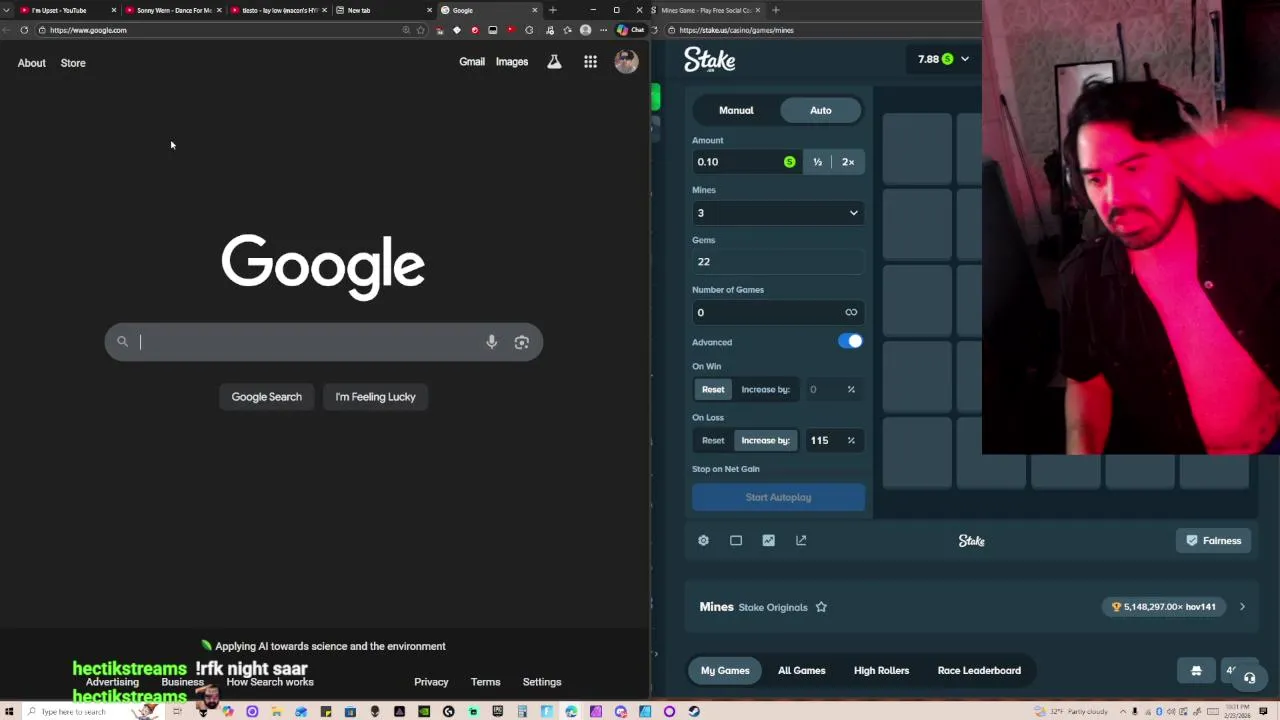Open the Privacy footer link

coord(431,682)
